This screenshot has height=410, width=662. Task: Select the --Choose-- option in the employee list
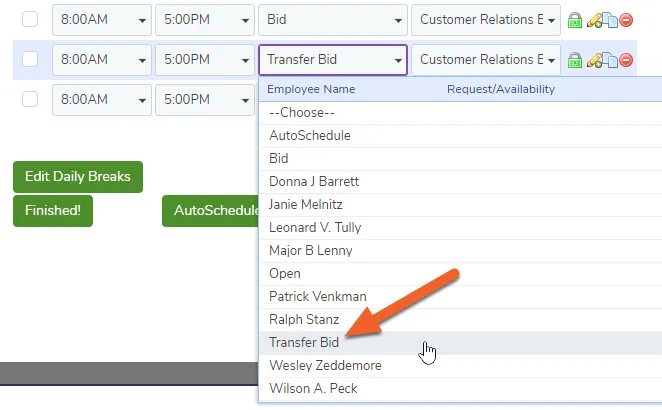(460, 113)
